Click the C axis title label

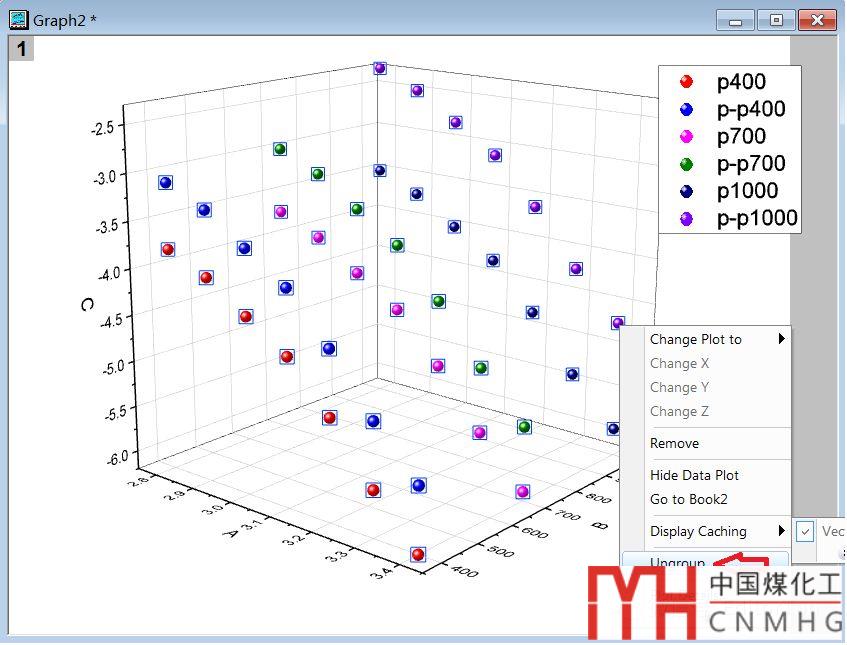(x=88, y=304)
